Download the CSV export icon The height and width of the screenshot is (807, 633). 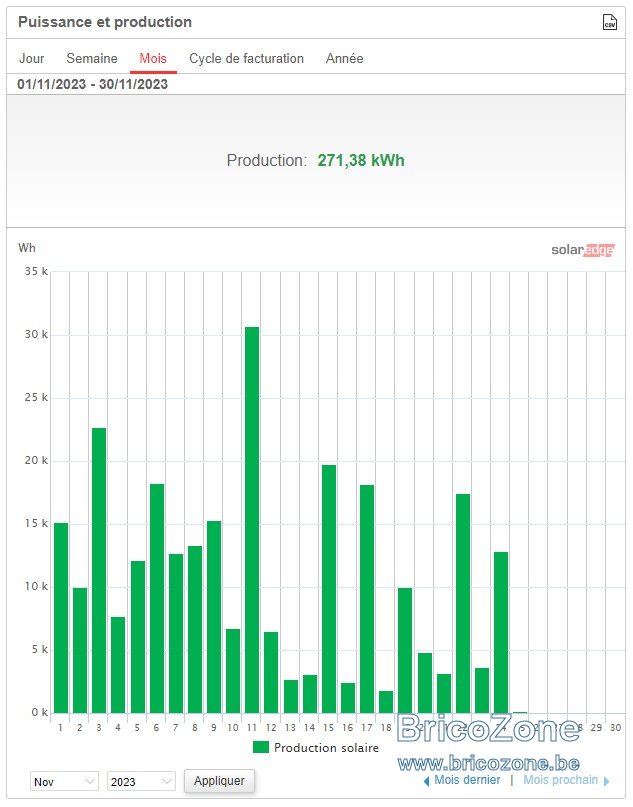[609, 22]
